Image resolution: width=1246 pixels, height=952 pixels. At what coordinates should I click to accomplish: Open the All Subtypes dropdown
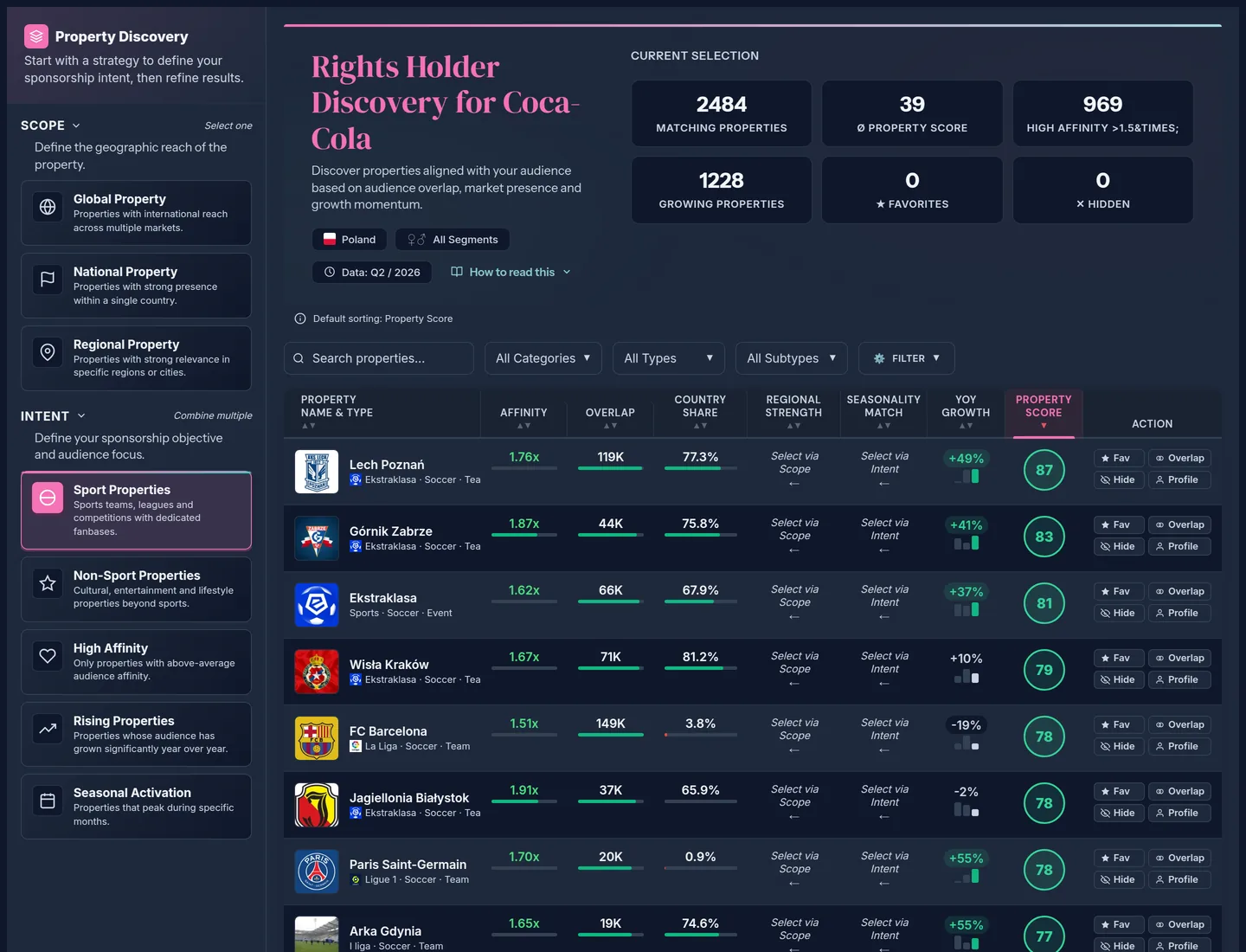click(792, 358)
